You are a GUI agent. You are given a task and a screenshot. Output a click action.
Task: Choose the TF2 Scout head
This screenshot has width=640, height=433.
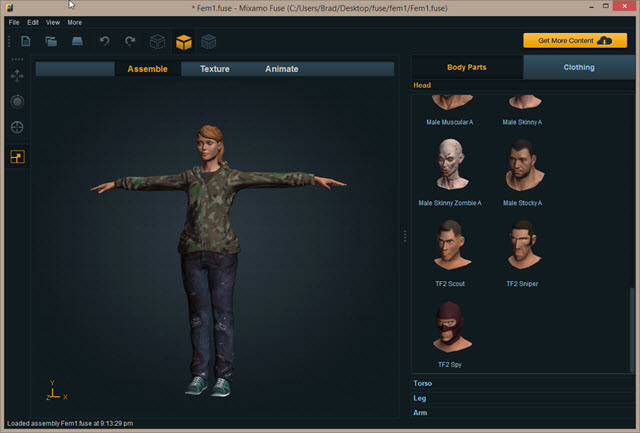451,245
